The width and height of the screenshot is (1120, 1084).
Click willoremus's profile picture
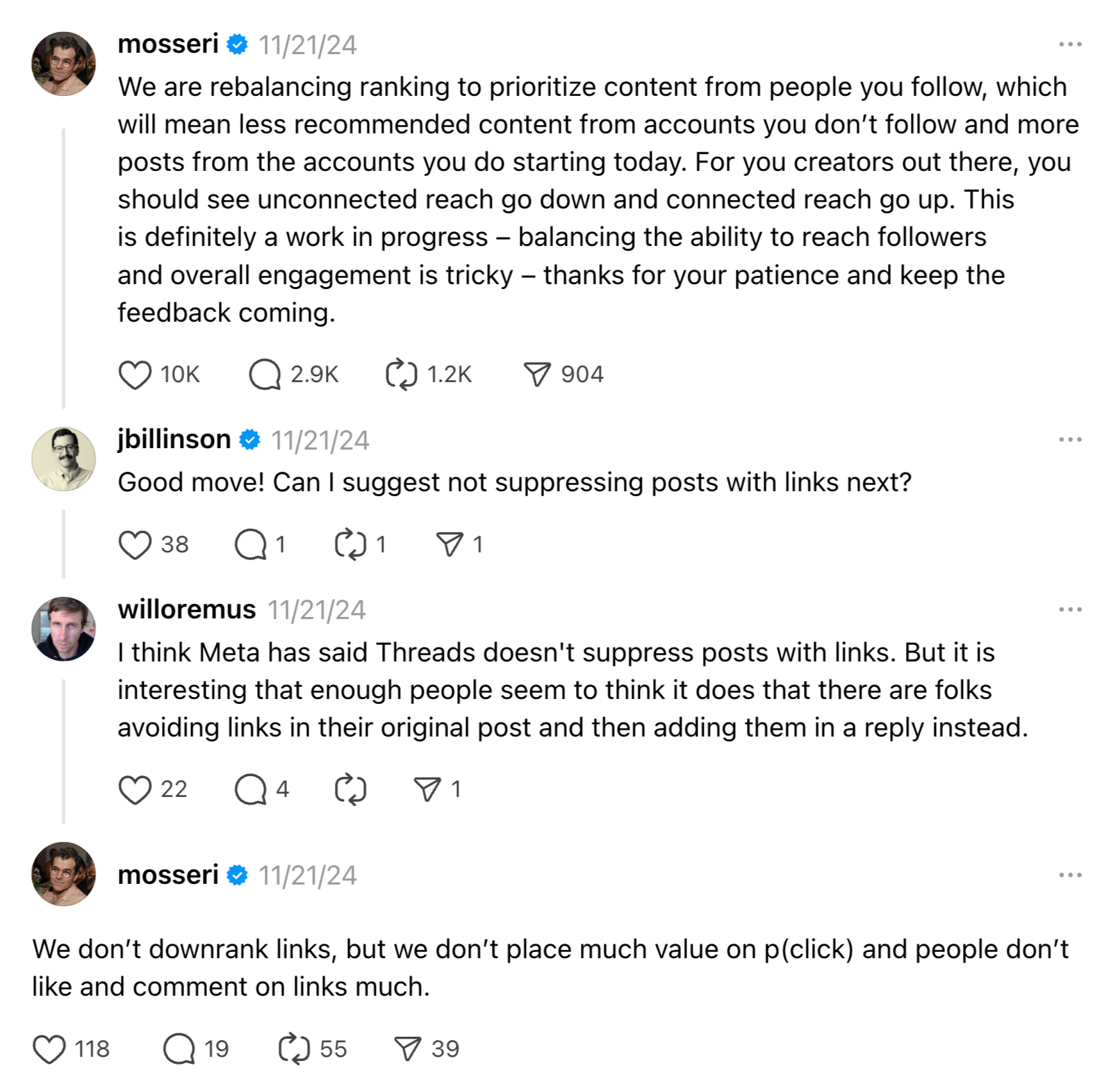pos(63,629)
